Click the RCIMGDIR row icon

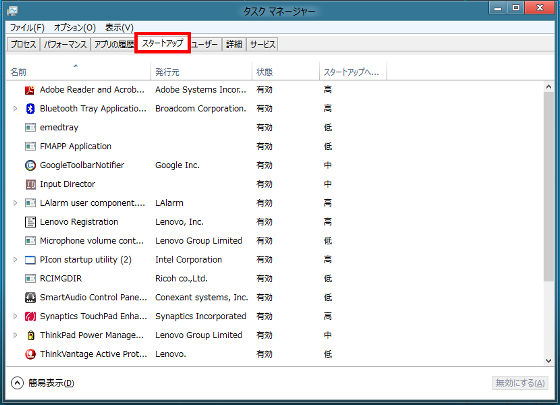click(30, 279)
